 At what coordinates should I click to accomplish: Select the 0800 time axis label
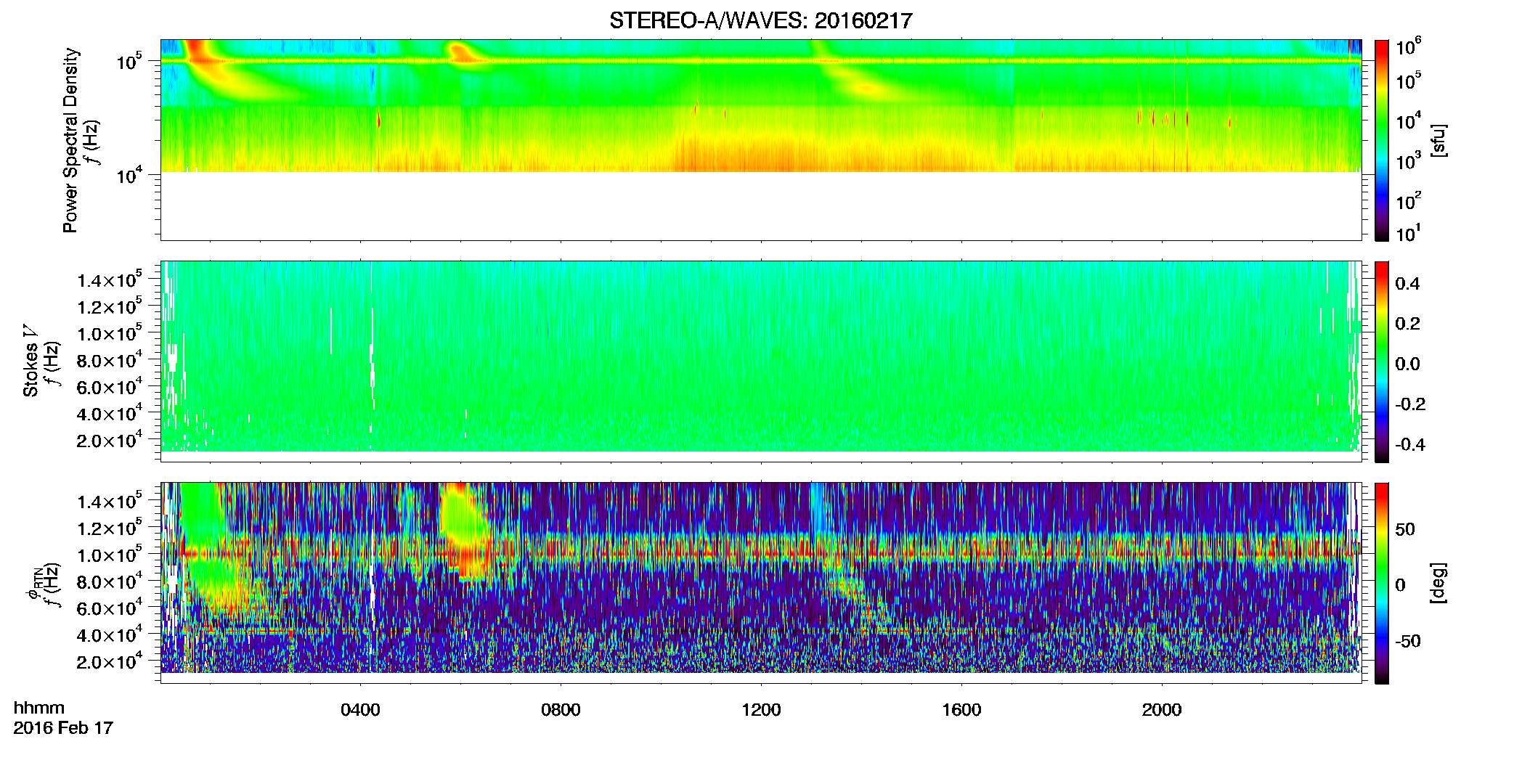(x=561, y=710)
